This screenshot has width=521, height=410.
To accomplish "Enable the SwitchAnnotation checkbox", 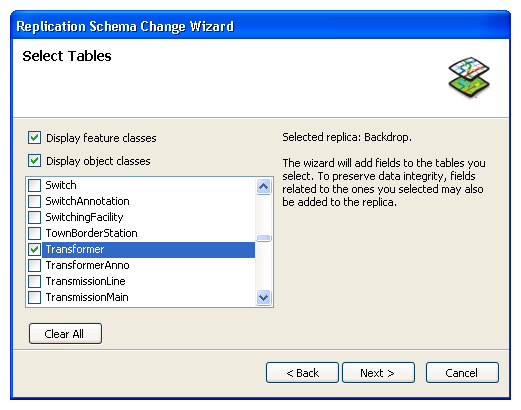I will coord(35,201).
